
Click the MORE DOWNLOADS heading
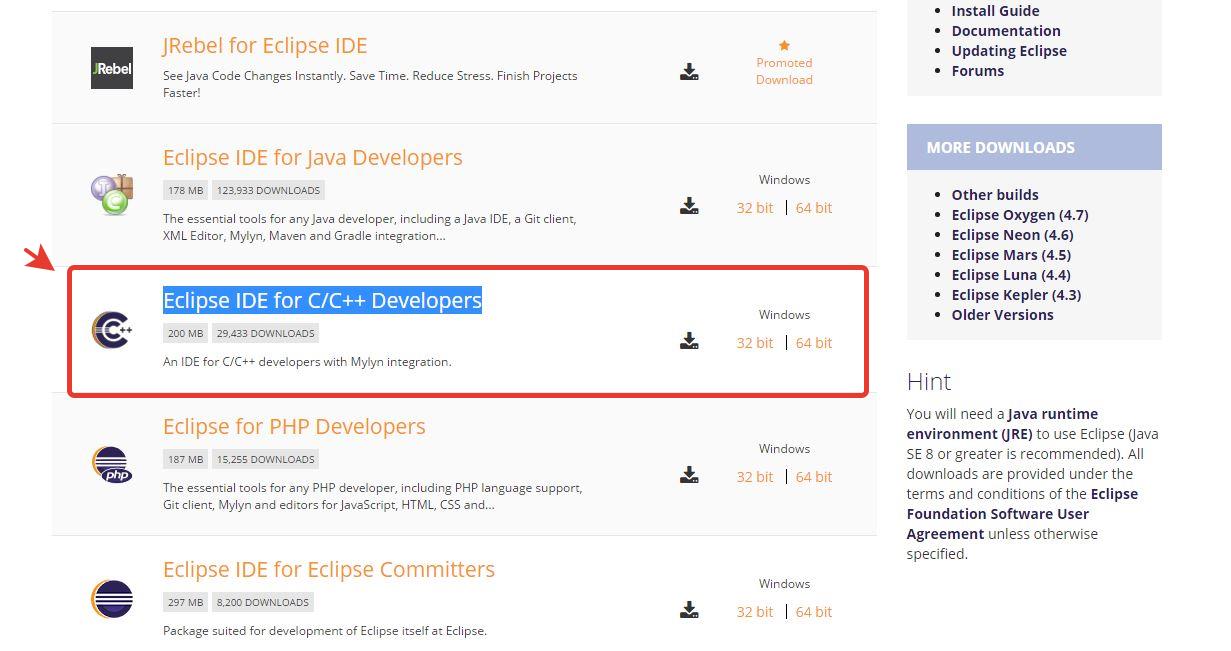click(1001, 147)
